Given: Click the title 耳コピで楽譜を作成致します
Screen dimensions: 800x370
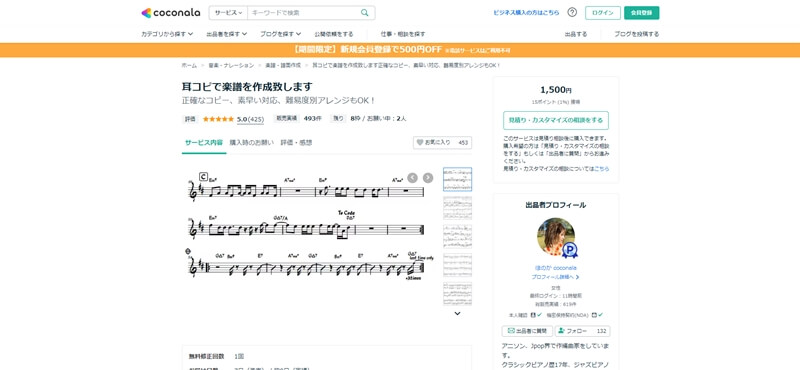Looking at the screenshot, I should pyautogui.click(x=247, y=87).
